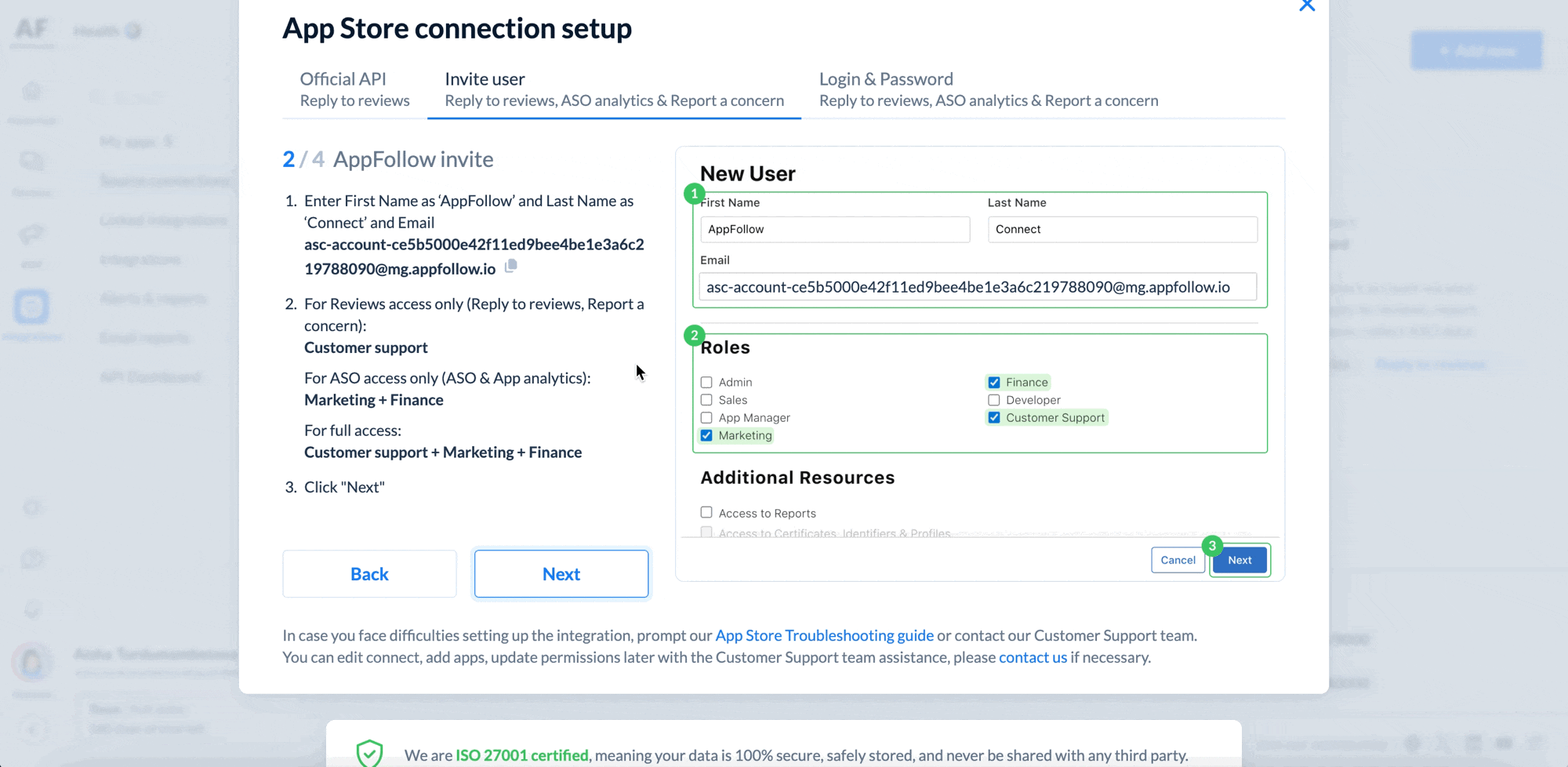The height and width of the screenshot is (767, 1568).
Task: Click 'Customer support + Marketing + Finance' text
Action: tap(443, 453)
